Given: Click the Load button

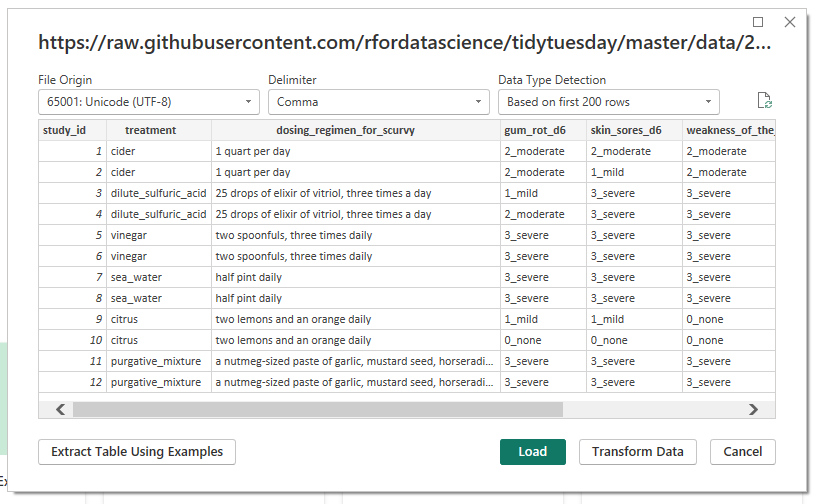Looking at the screenshot, I should tap(532, 452).
